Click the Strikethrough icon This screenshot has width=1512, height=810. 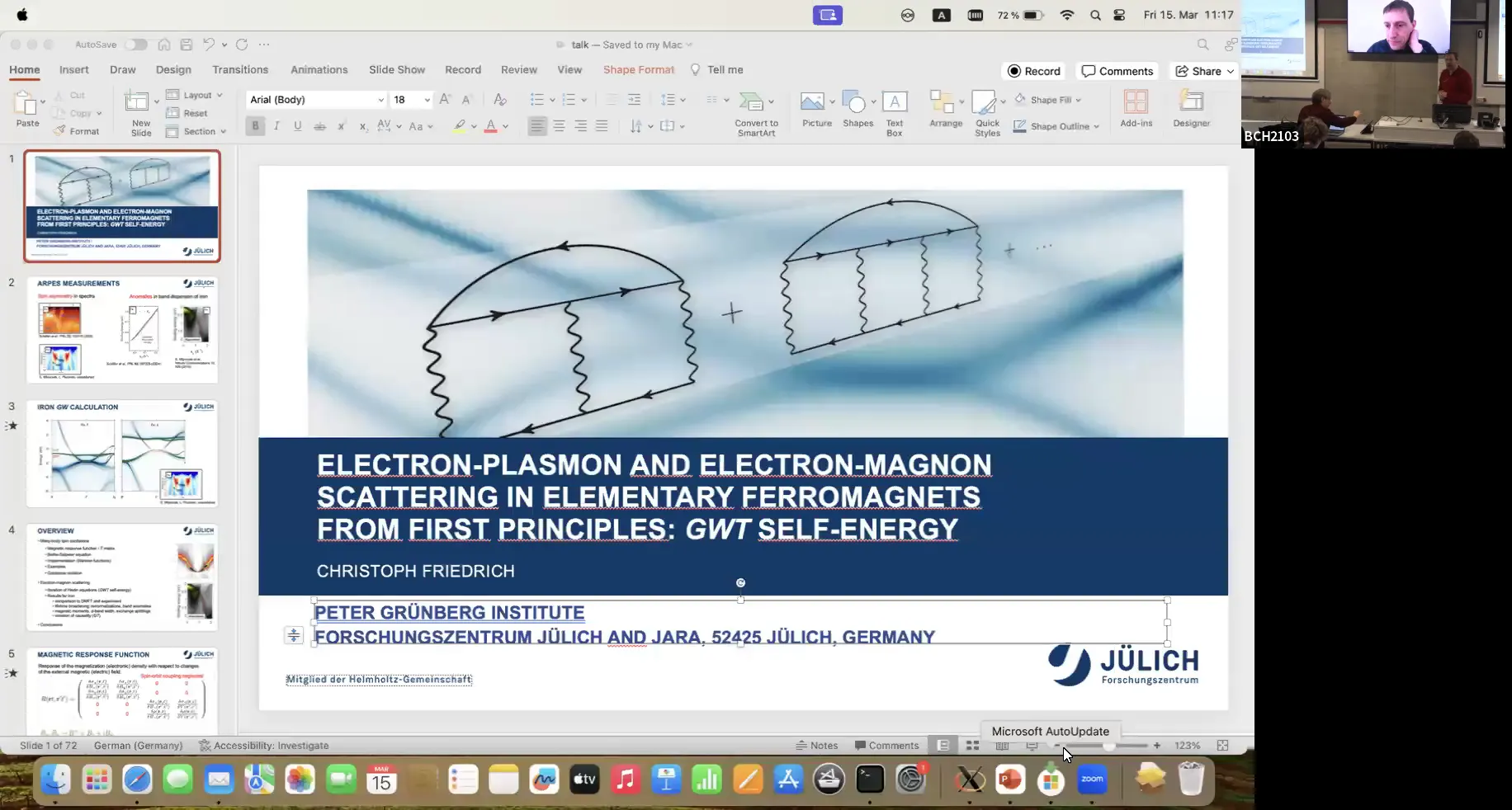point(319,126)
